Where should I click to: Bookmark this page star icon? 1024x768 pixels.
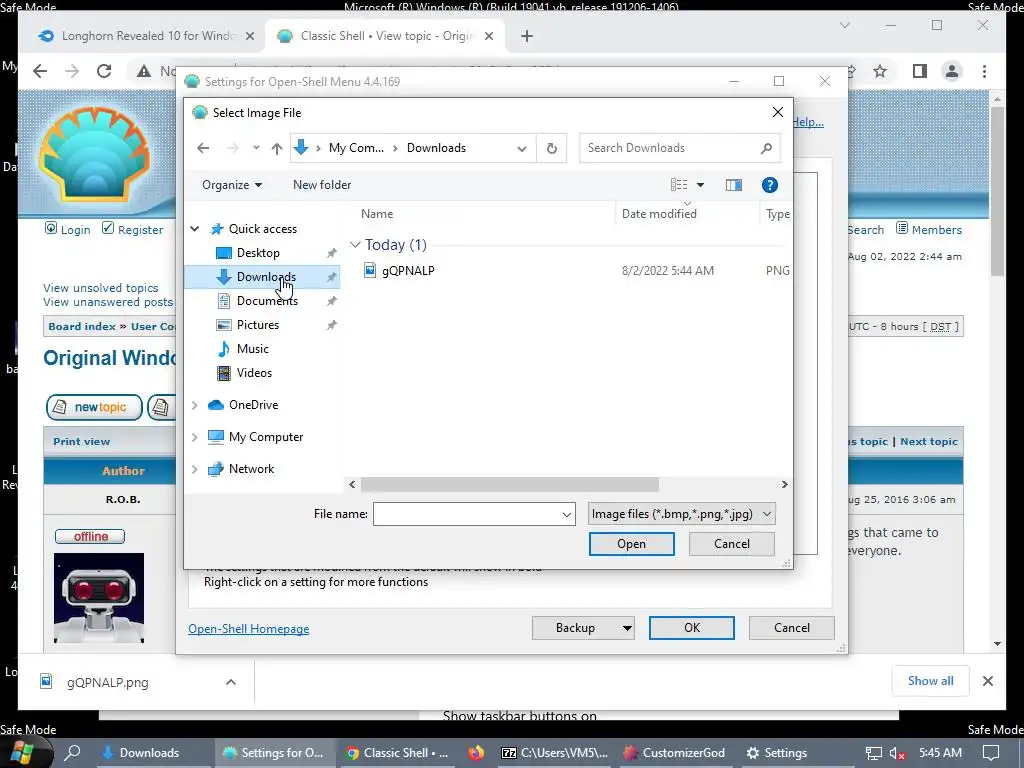coord(880,71)
